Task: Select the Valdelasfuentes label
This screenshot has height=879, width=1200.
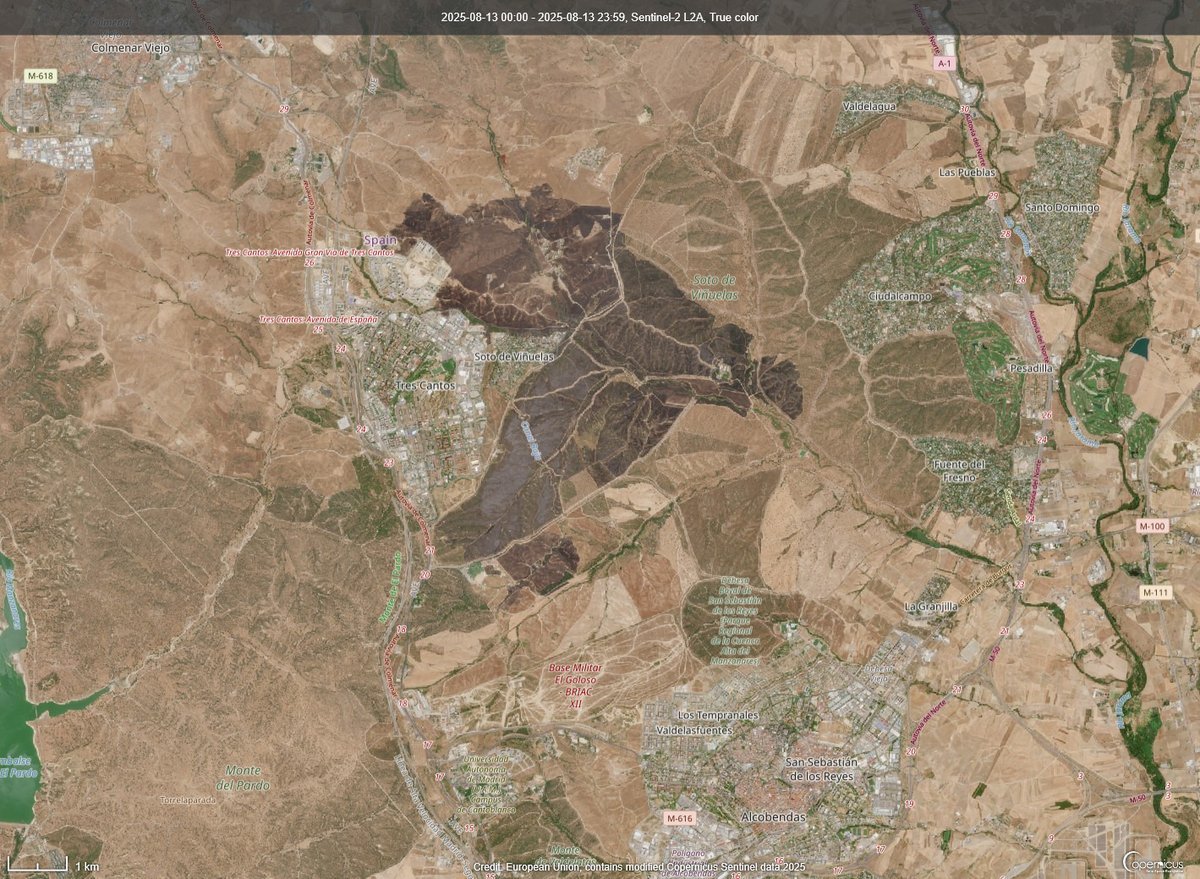Action: point(694,731)
